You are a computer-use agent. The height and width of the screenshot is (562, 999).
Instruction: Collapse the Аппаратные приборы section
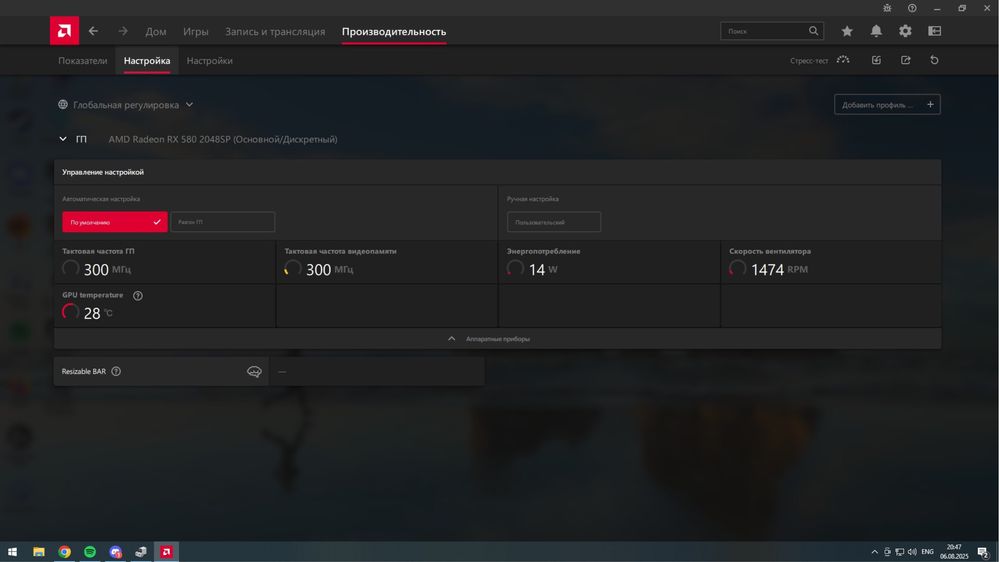click(497, 339)
